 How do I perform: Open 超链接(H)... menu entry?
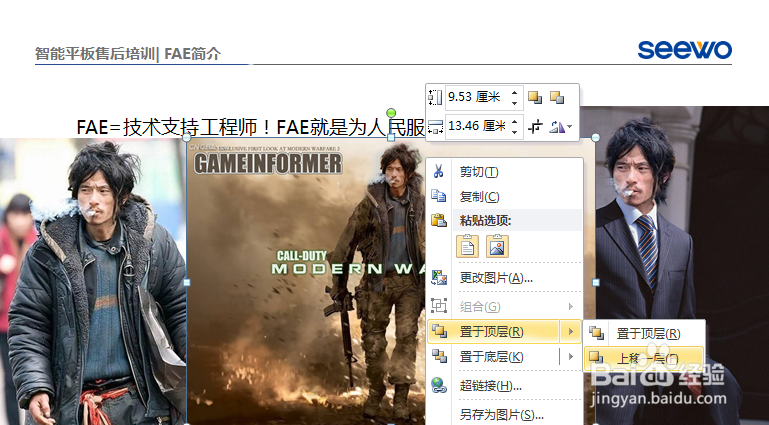coord(505,386)
